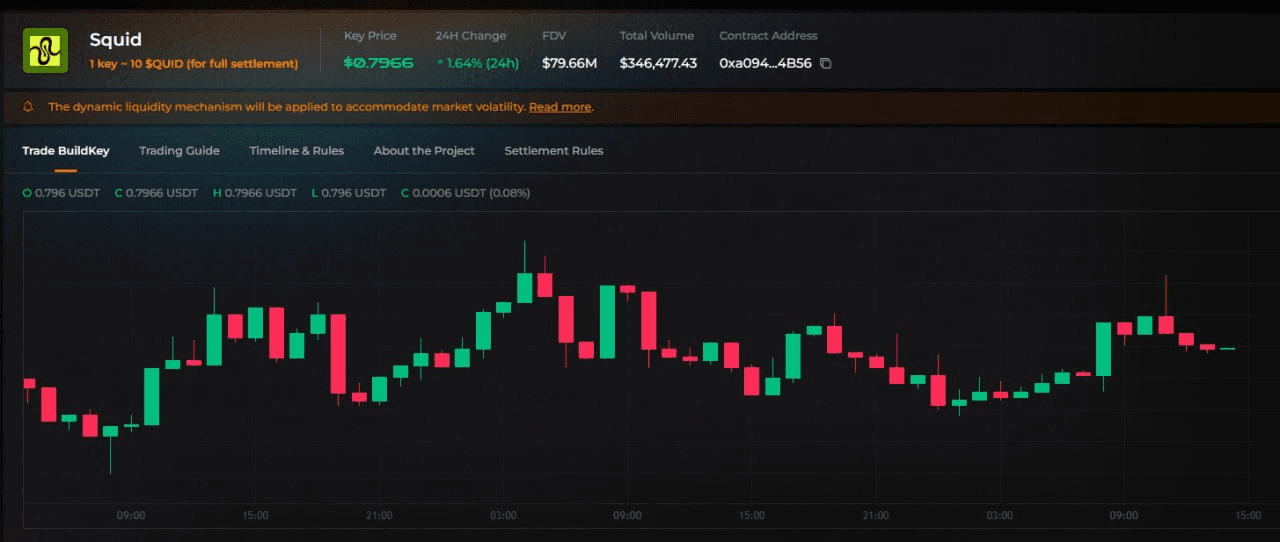Copy the contract address with copy icon

tap(825, 63)
